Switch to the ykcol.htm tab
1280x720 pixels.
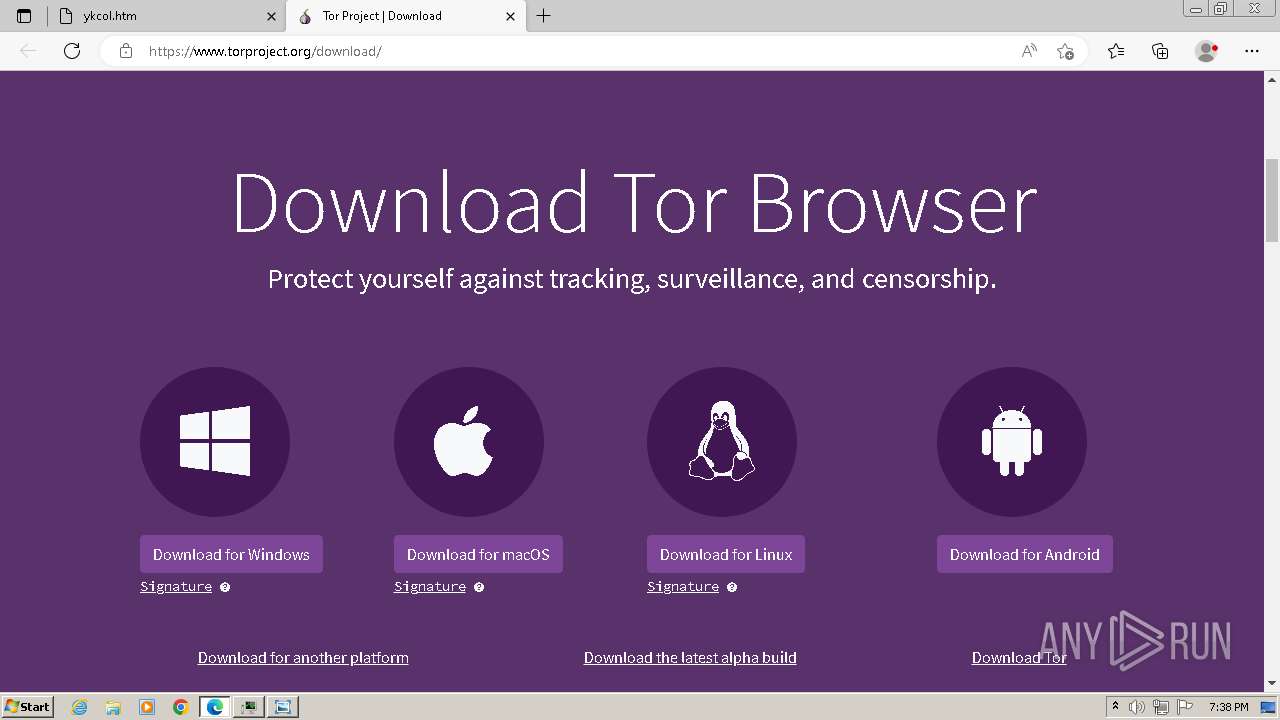tap(167, 16)
